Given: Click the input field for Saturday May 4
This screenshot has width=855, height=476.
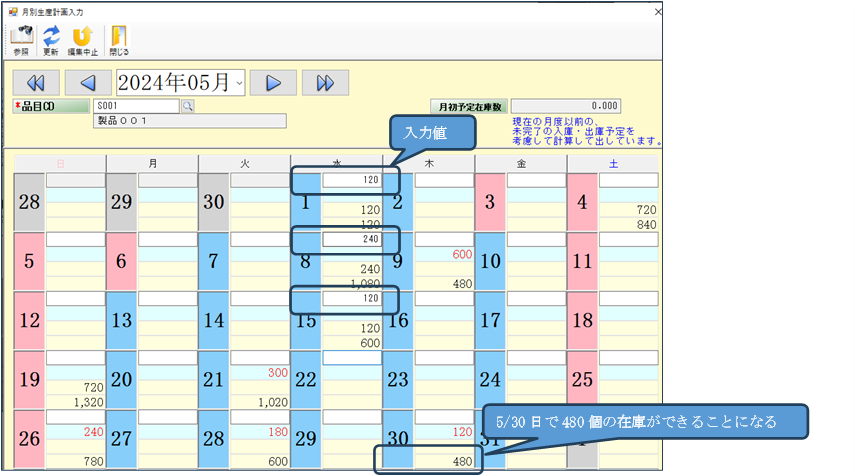Looking at the screenshot, I should (x=629, y=180).
